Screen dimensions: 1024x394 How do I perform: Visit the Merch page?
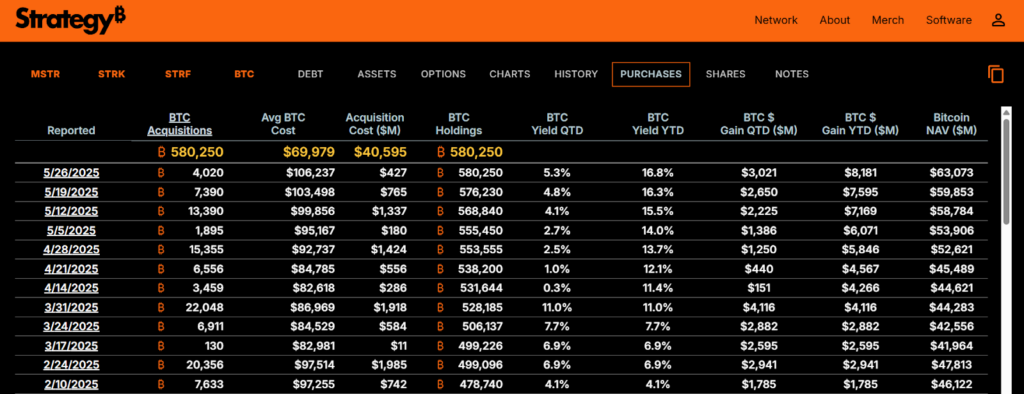[x=888, y=20]
